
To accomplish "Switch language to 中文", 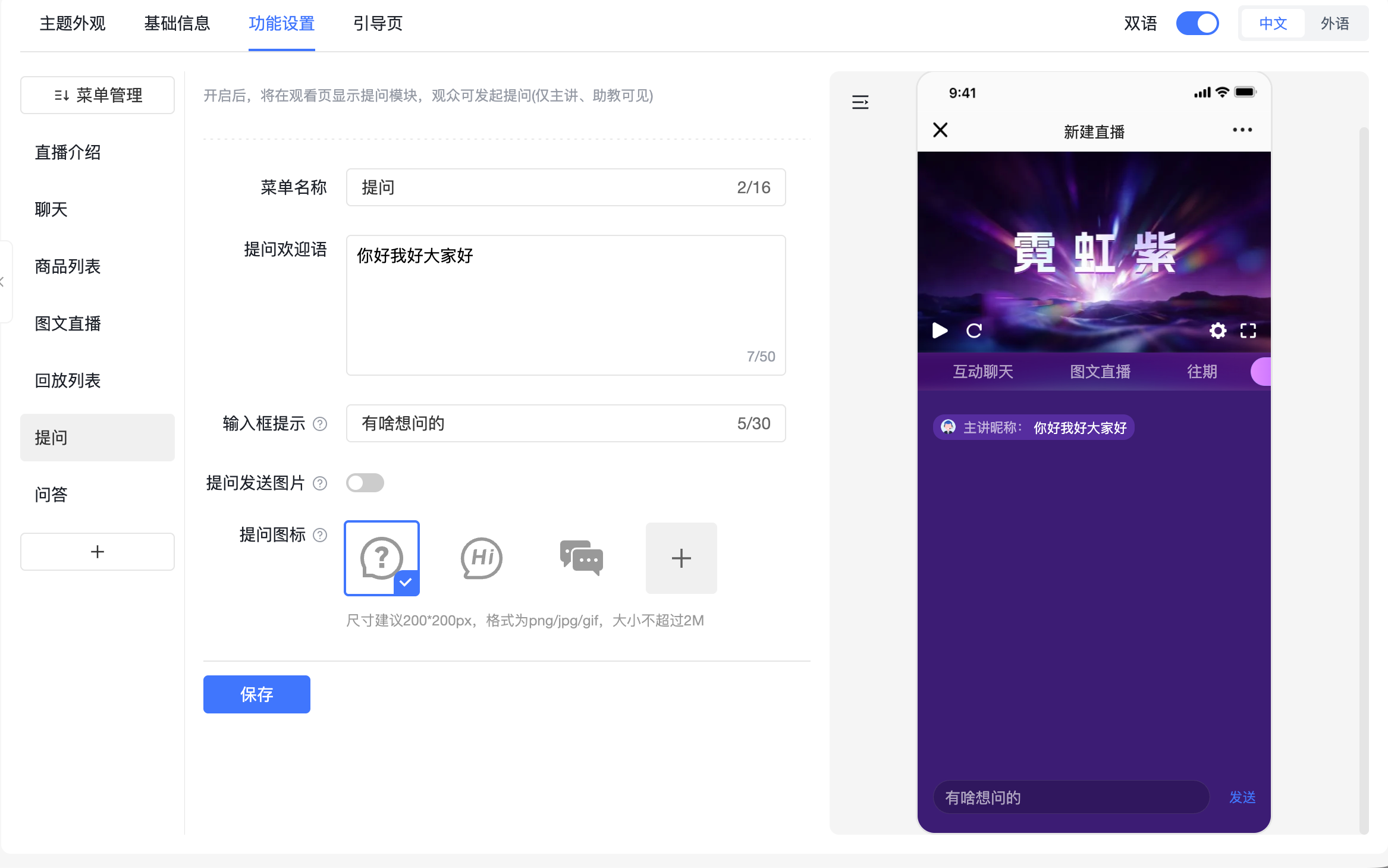I will tap(1273, 24).
